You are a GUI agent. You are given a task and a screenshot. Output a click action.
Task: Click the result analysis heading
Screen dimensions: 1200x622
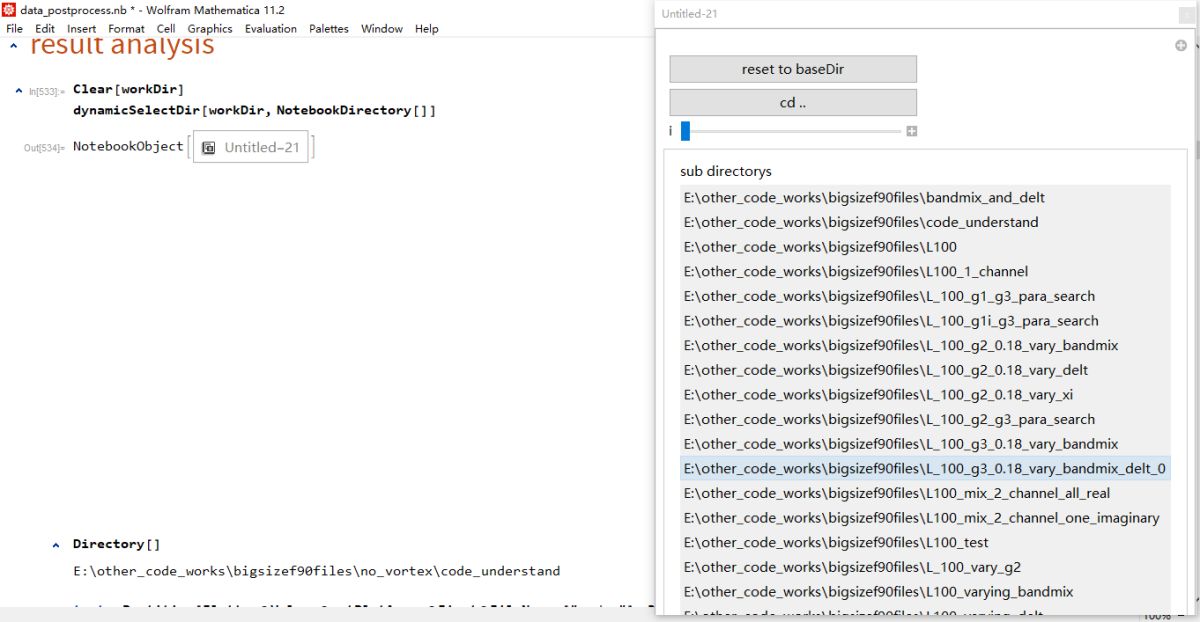click(122, 46)
